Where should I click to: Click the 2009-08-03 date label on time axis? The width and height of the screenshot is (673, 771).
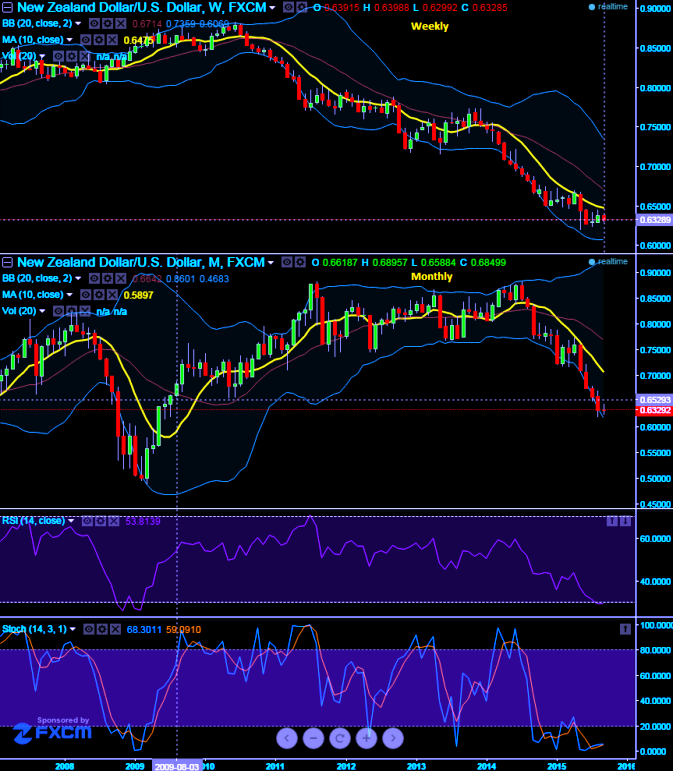click(177, 766)
